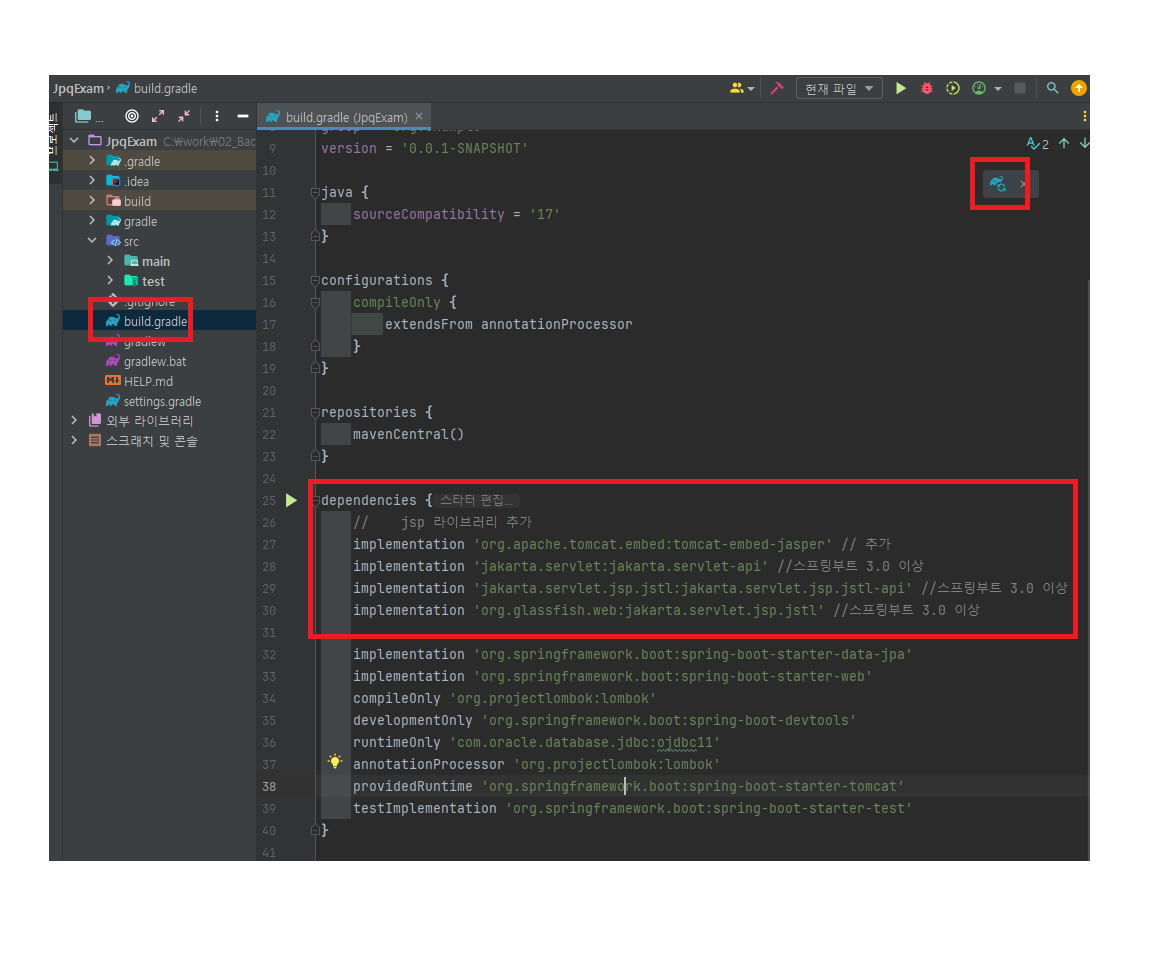The height and width of the screenshot is (953, 1157).
Task: Open editor tabs more options menu
Action: [1084, 117]
